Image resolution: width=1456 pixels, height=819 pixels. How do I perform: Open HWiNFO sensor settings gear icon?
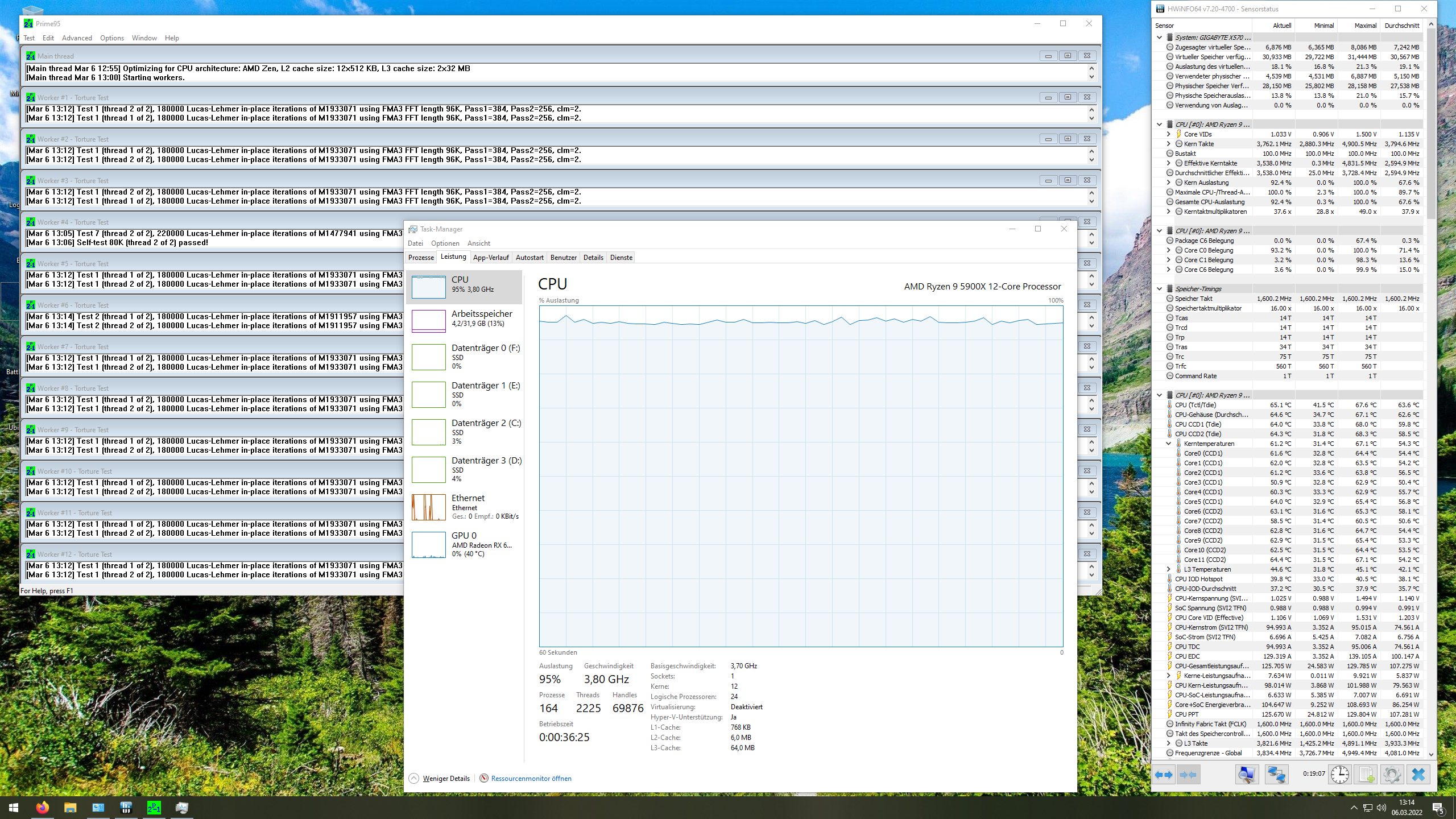(x=1392, y=774)
